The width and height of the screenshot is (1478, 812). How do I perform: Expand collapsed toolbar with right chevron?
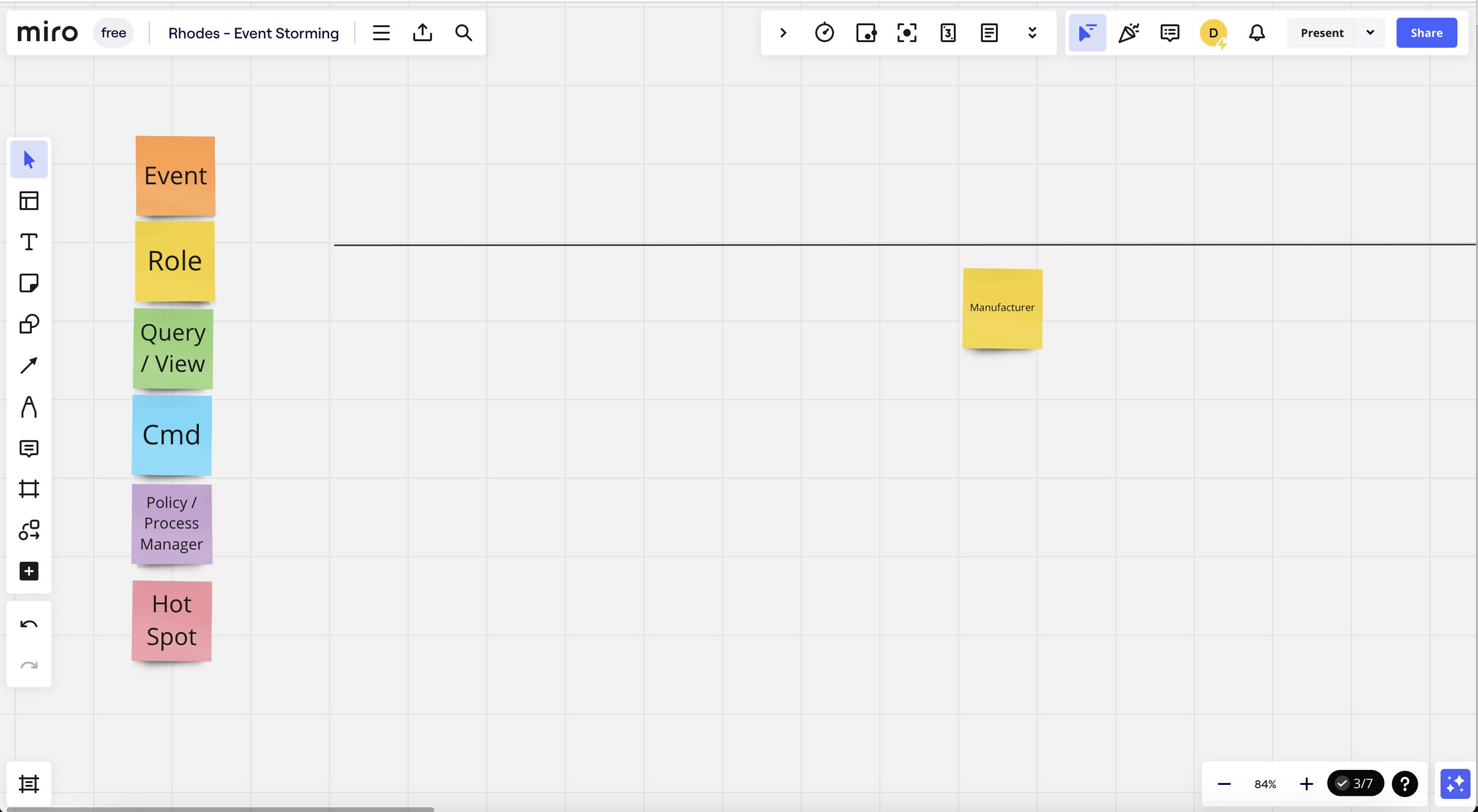click(783, 33)
